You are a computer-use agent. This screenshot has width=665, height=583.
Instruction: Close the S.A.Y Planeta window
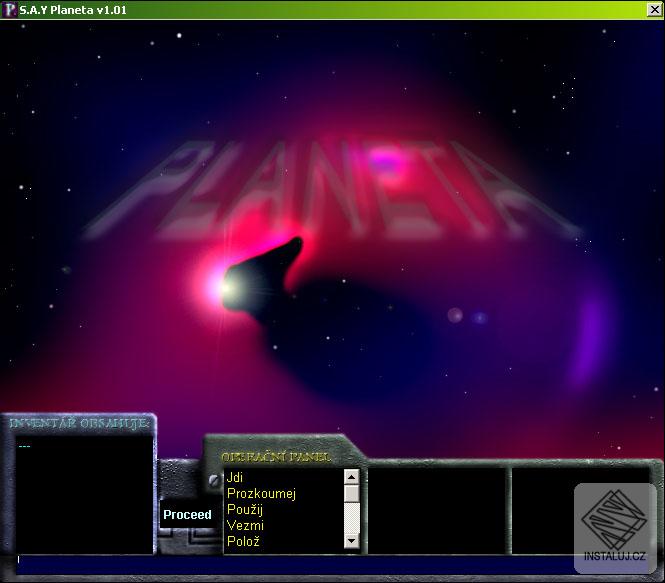pyautogui.click(x=654, y=10)
